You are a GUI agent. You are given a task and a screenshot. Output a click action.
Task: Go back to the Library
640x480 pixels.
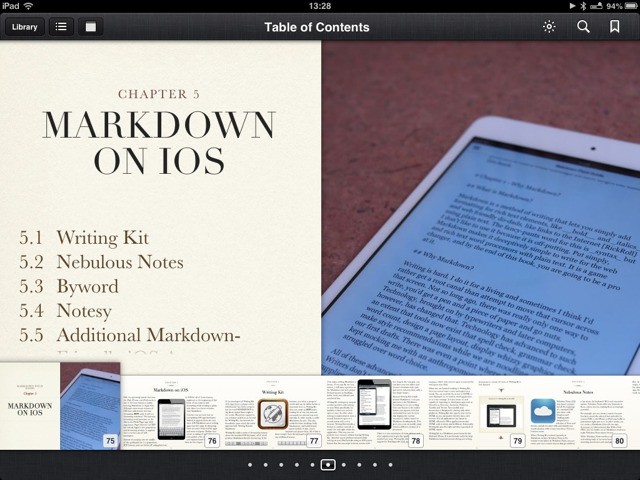[24, 27]
